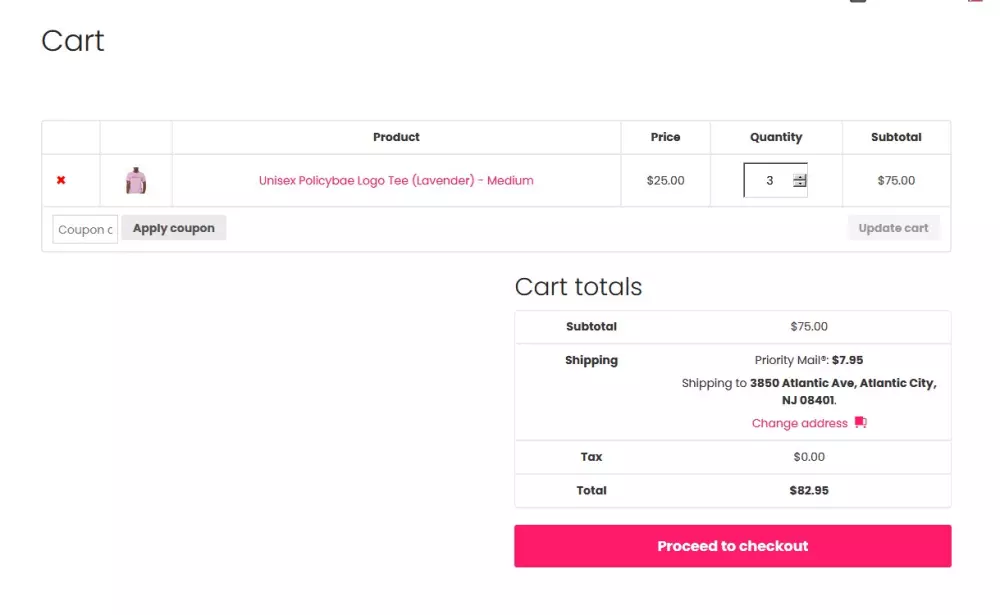Viewport: 1000px width, 615px height.
Task: Click the Change address link
Action: pos(799,423)
